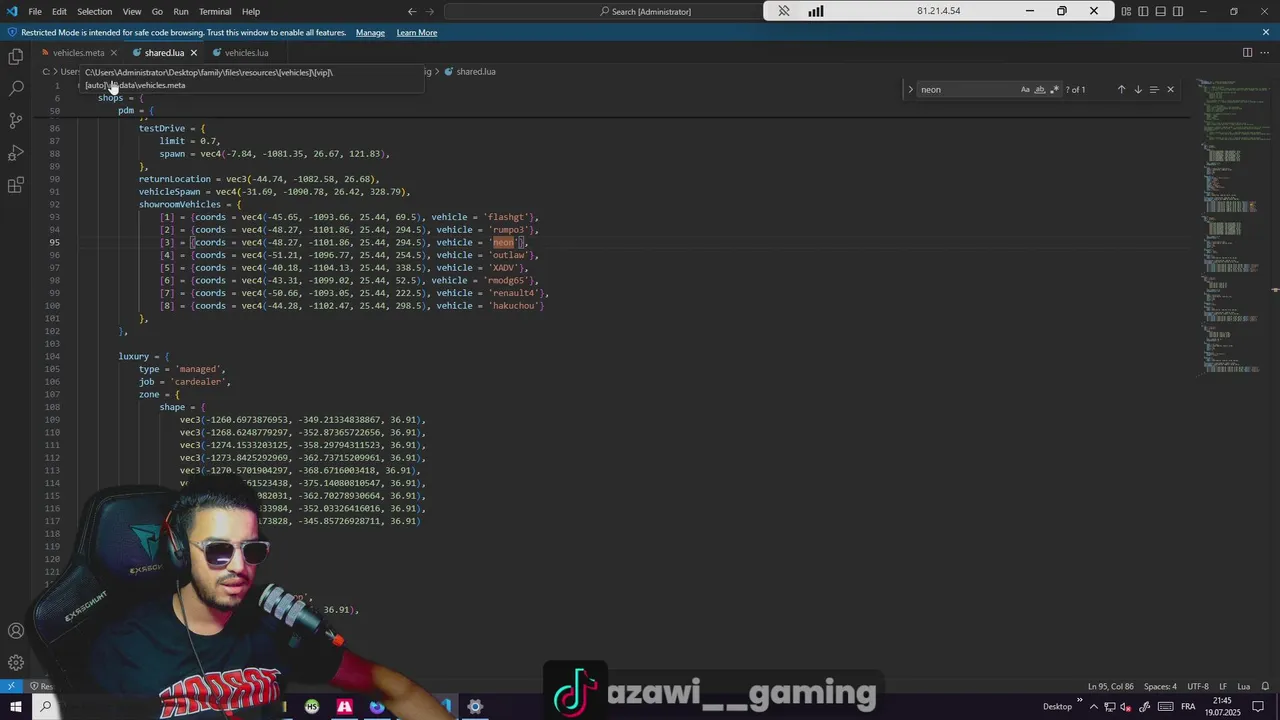
Task: Change UTF-8 file encoding
Action: tap(1197, 686)
